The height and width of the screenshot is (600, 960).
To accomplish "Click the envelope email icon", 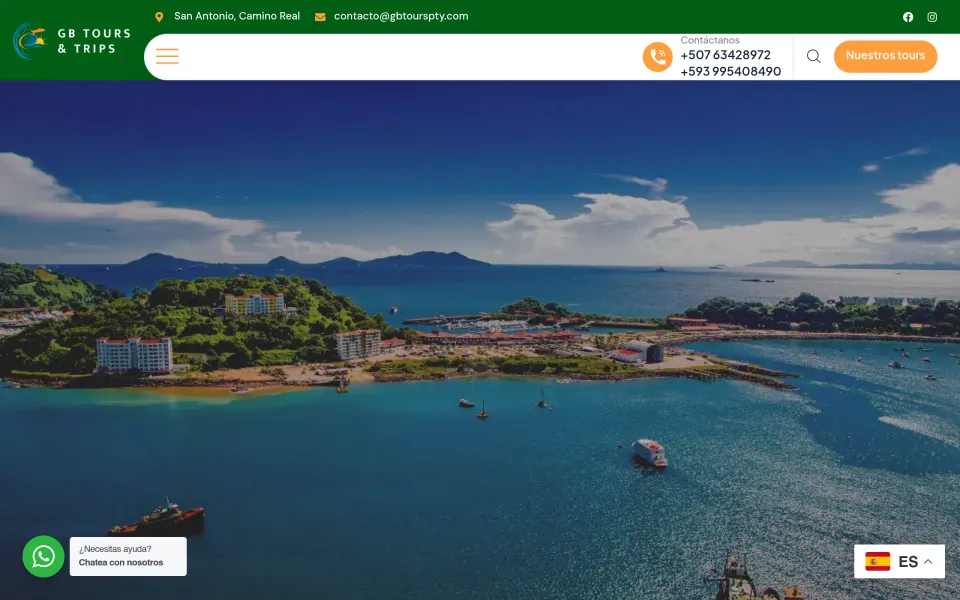I will point(320,17).
